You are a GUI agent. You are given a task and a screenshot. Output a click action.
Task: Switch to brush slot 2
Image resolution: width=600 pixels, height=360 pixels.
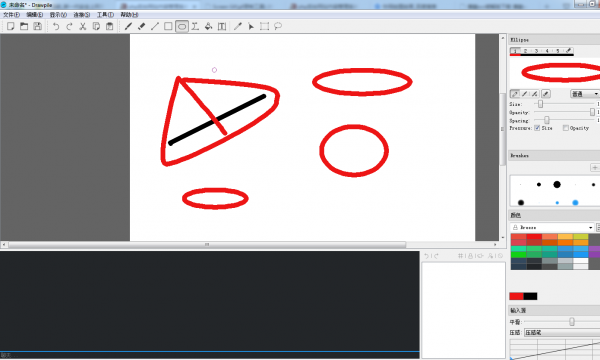pos(526,50)
